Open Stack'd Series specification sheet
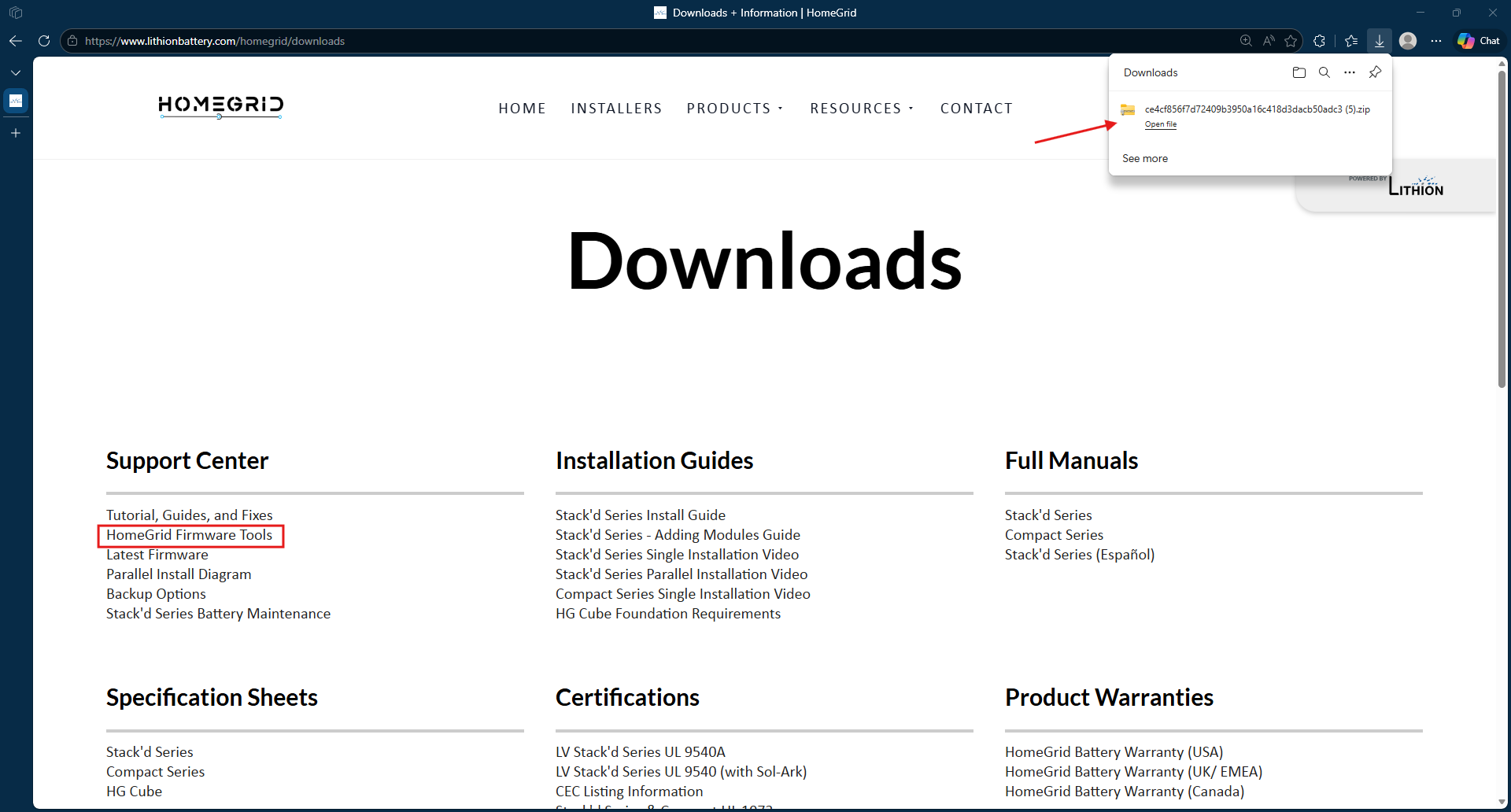The height and width of the screenshot is (812, 1511). pyautogui.click(x=150, y=752)
